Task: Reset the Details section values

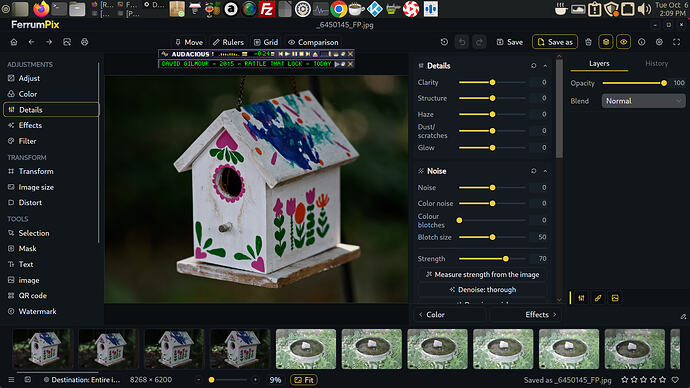Action: click(533, 66)
